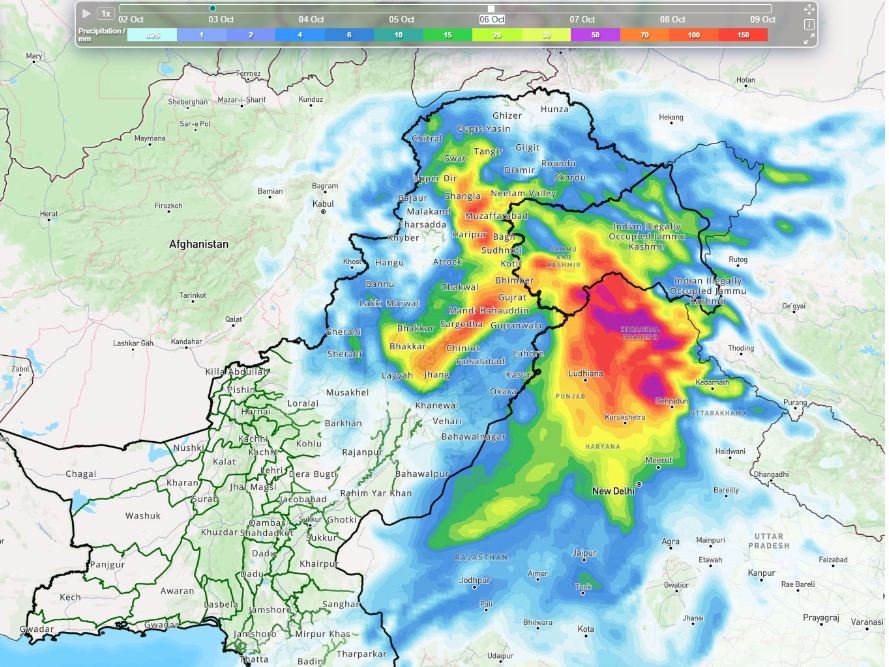
Task: Jump to 04 Oct on the timeline
Action: pyautogui.click(x=311, y=19)
